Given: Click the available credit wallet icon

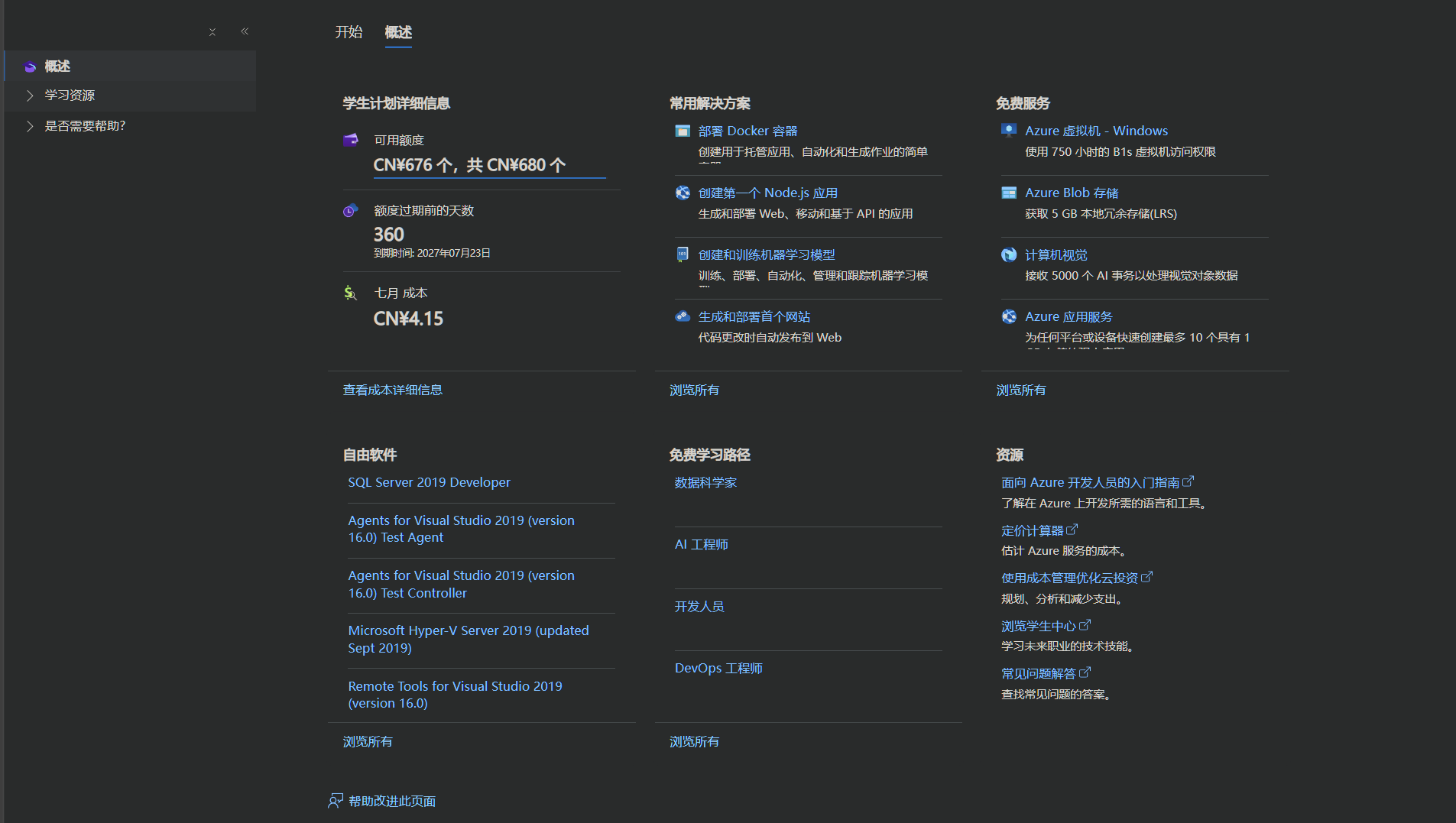Looking at the screenshot, I should (x=351, y=140).
